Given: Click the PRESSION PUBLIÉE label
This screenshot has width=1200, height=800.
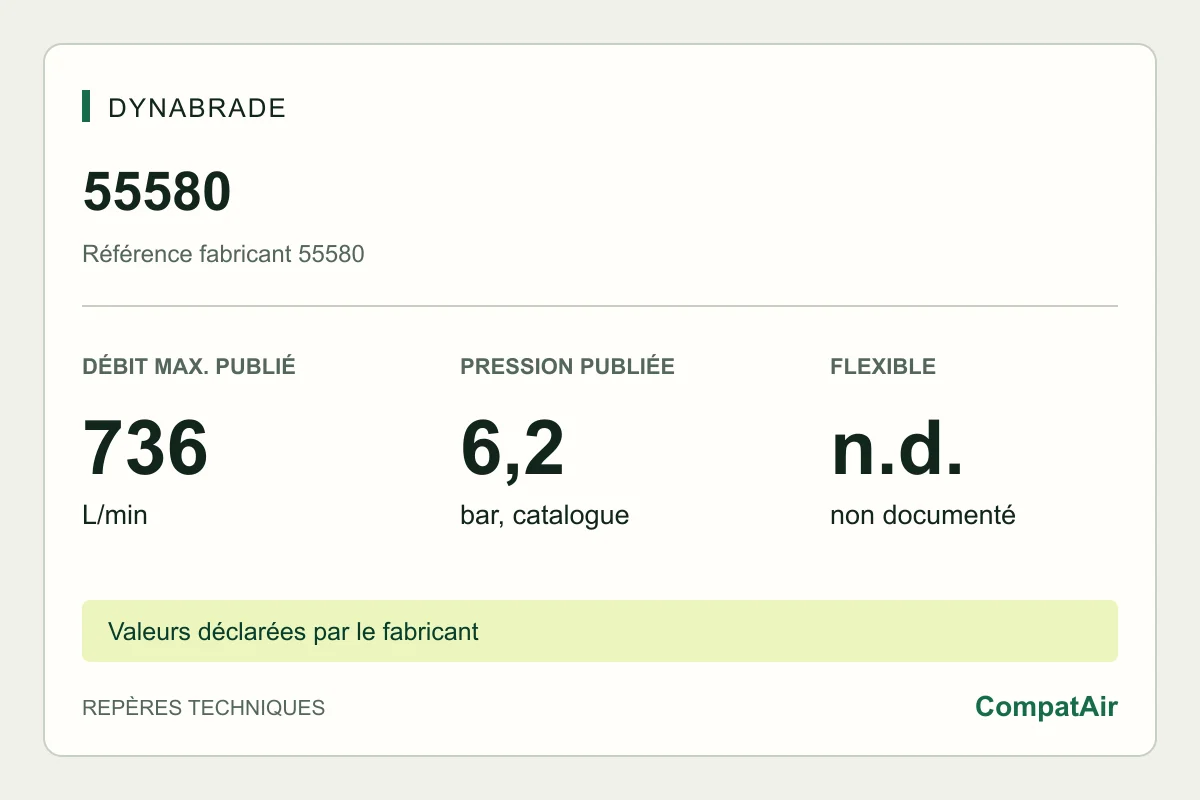Looking at the screenshot, I should (x=567, y=366).
